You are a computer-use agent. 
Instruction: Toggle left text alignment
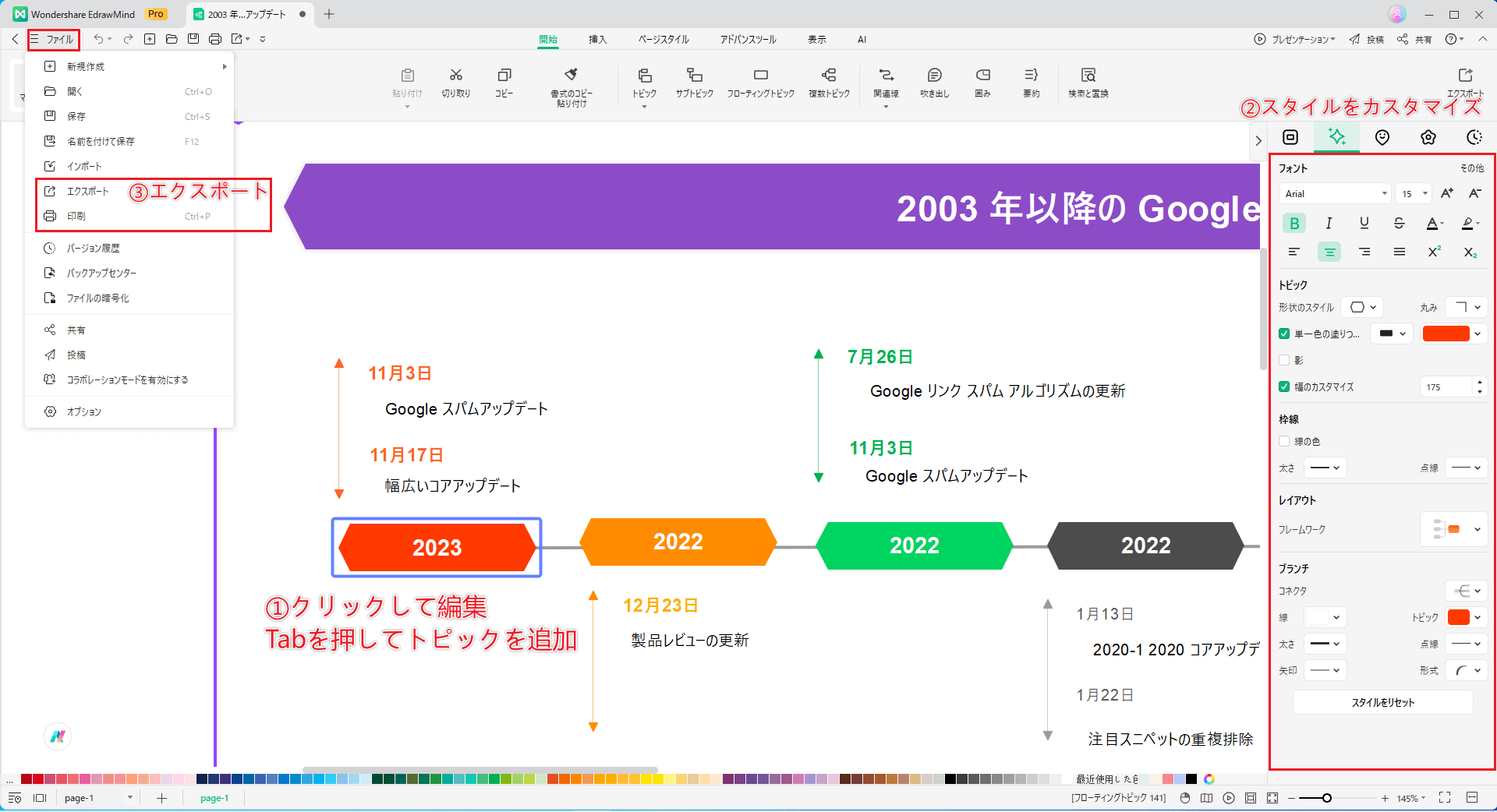[1294, 252]
